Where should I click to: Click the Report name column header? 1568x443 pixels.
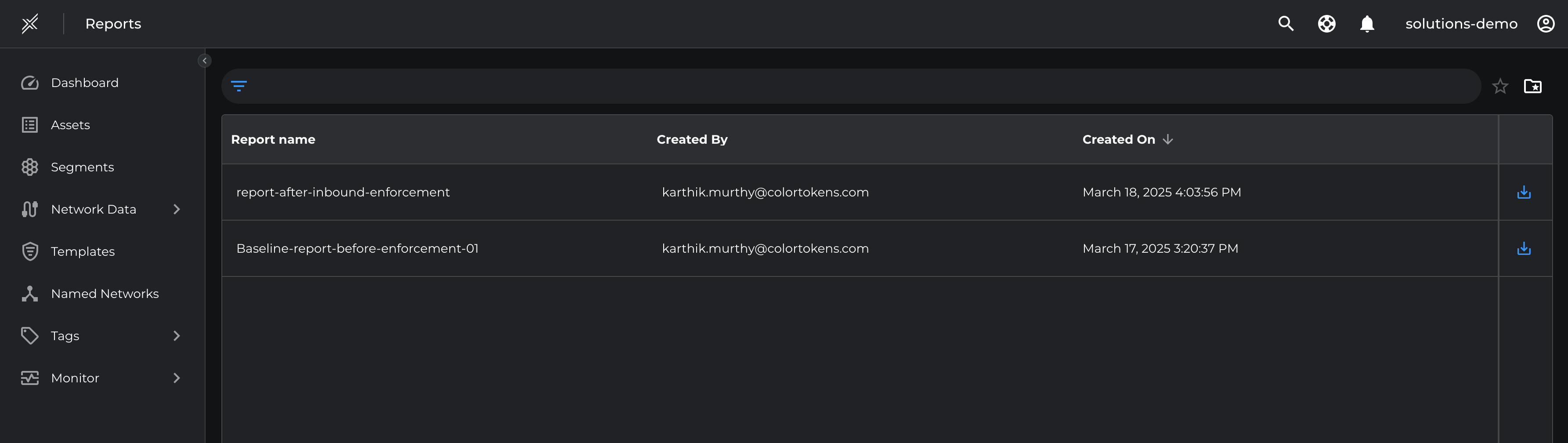click(273, 140)
